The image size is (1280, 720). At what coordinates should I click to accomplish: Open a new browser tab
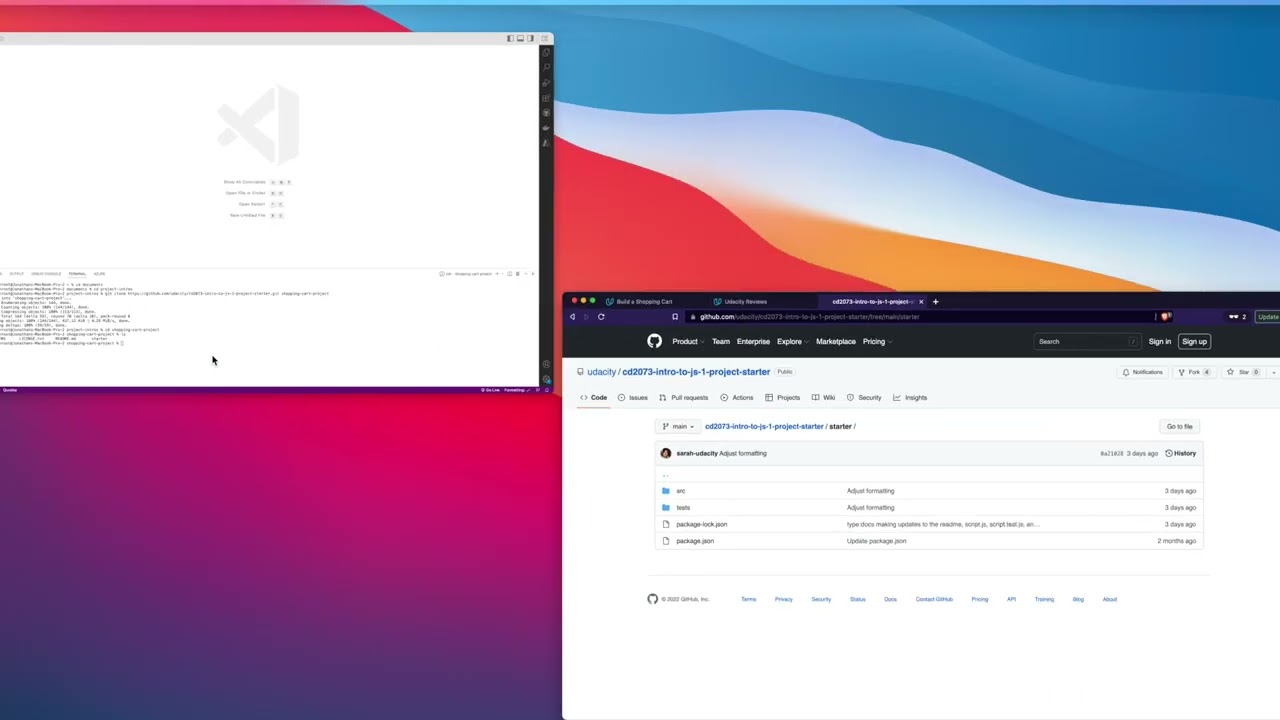(935, 301)
